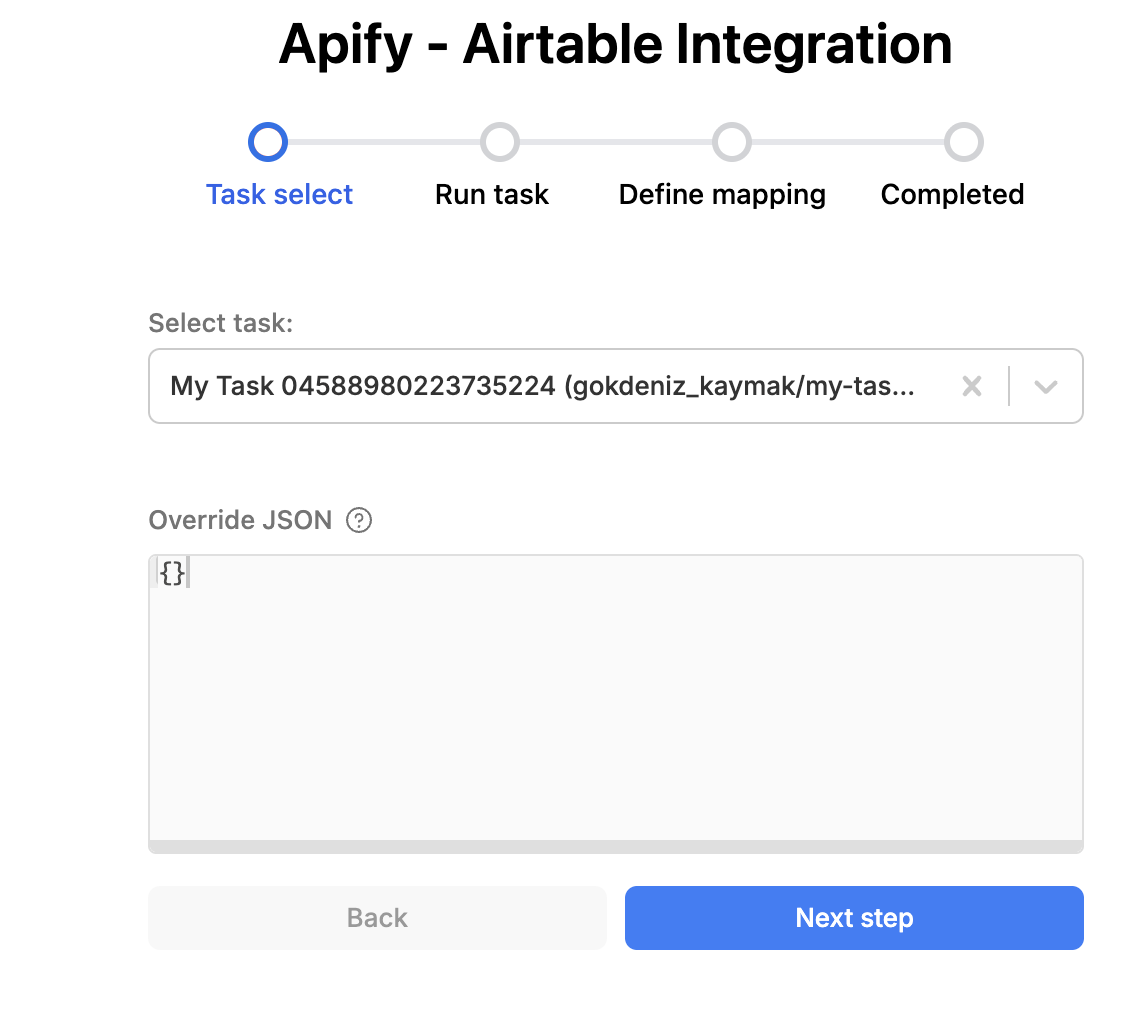Click the {} braces in JSON editor

click(x=172, y=574)
